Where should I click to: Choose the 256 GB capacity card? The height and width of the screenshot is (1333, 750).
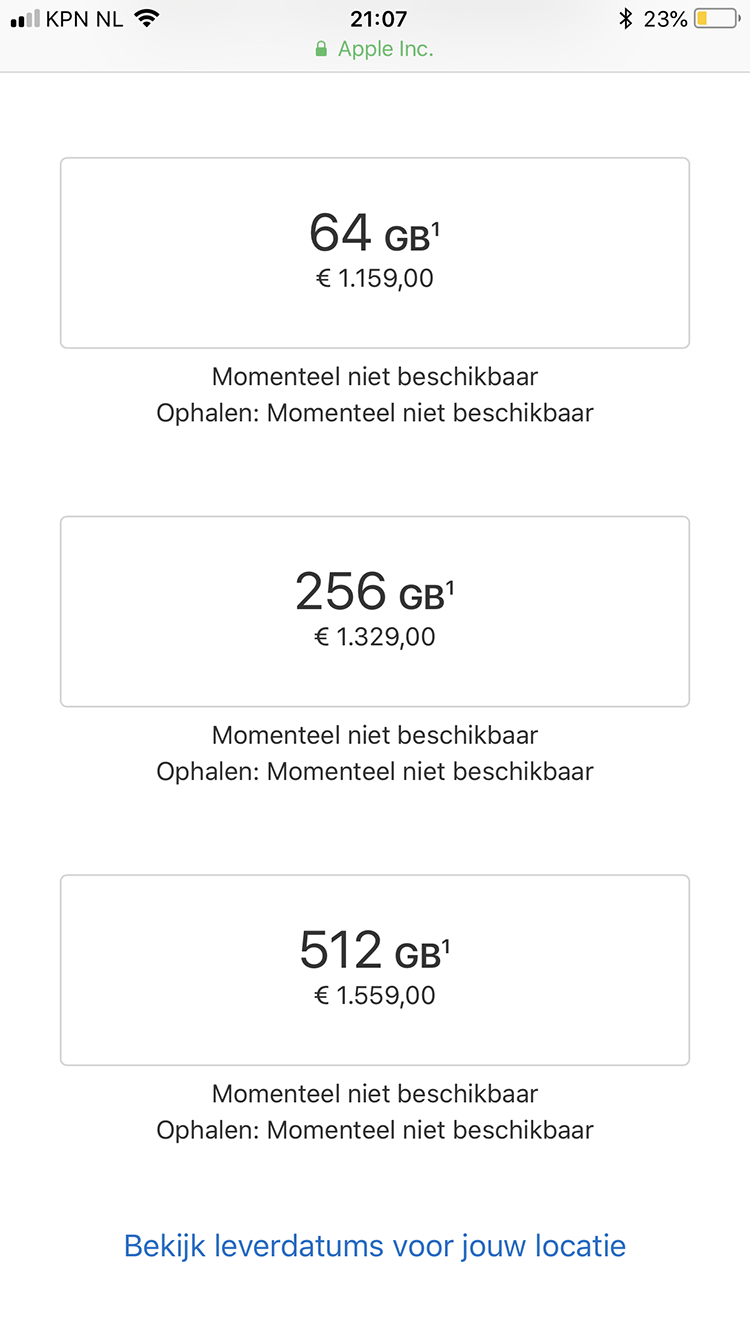(375, 612)
